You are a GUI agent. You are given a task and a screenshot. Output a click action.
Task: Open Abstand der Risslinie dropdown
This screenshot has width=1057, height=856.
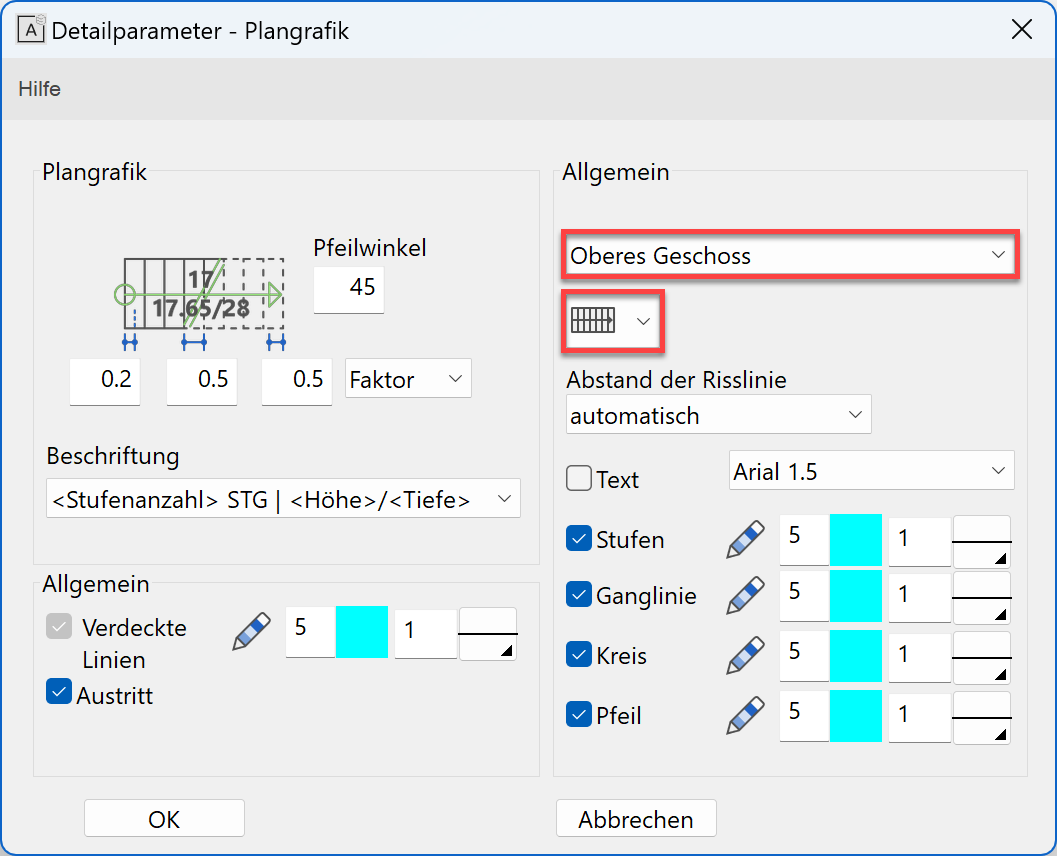tap(718, 415)
